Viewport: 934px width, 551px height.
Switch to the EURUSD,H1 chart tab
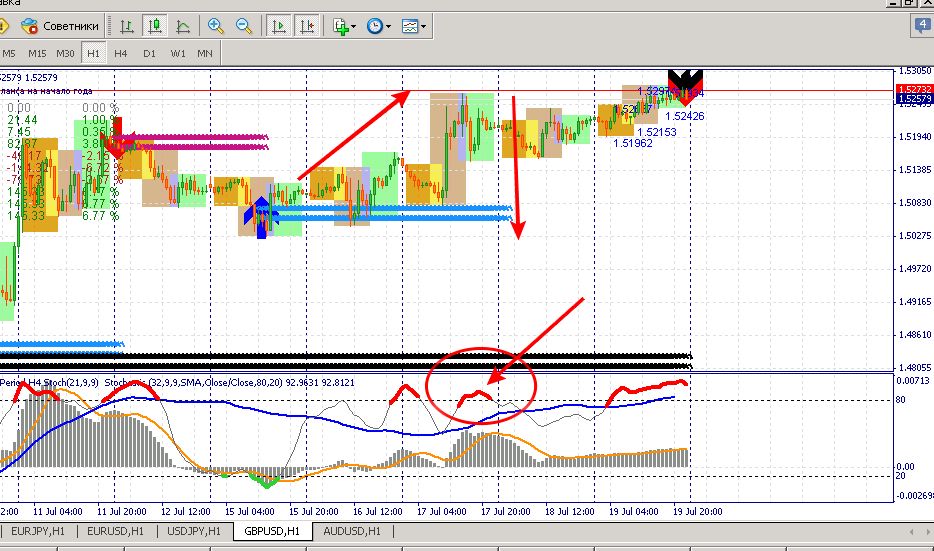click(x=115, y=531)
